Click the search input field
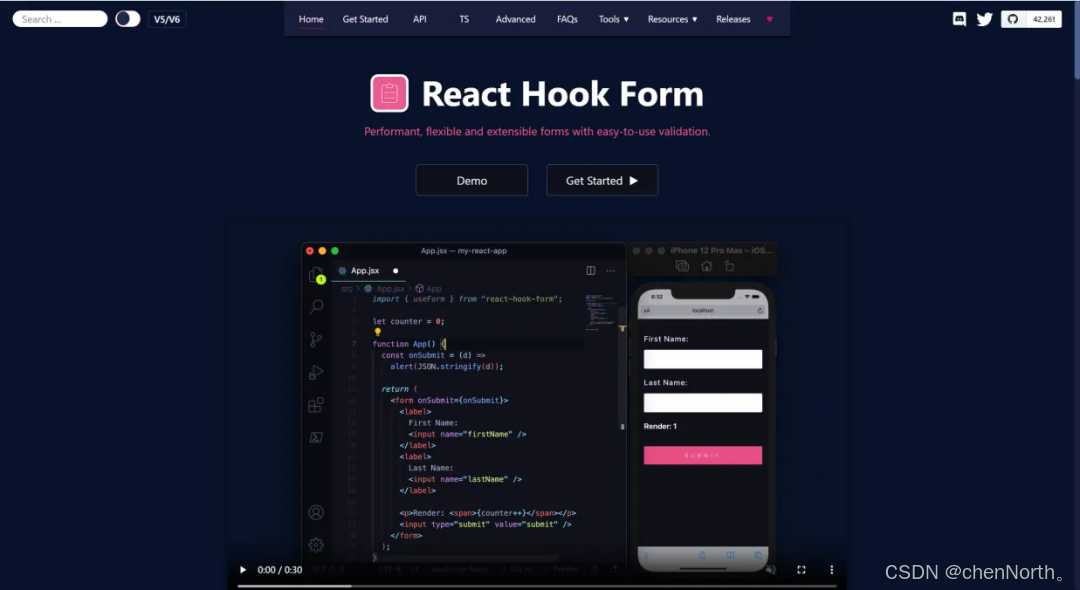Screen dimensions: 1080x590 coord(60,19)
